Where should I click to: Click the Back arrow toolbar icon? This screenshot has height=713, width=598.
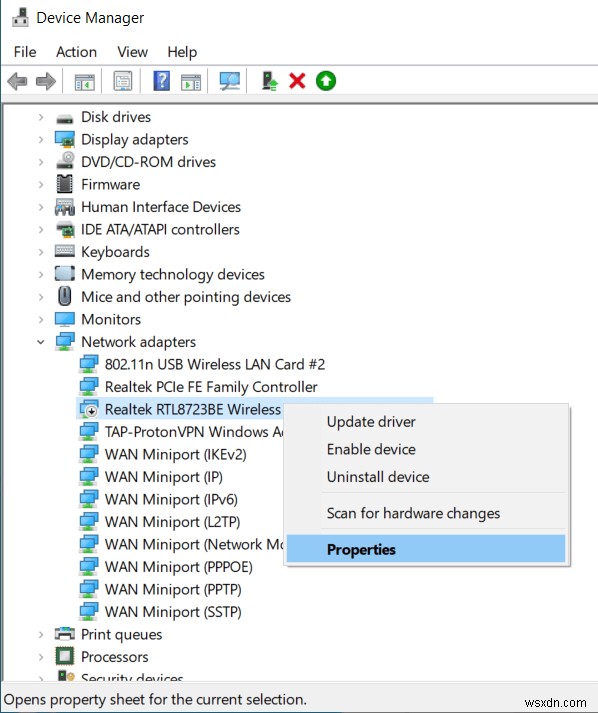pos(17,81)
